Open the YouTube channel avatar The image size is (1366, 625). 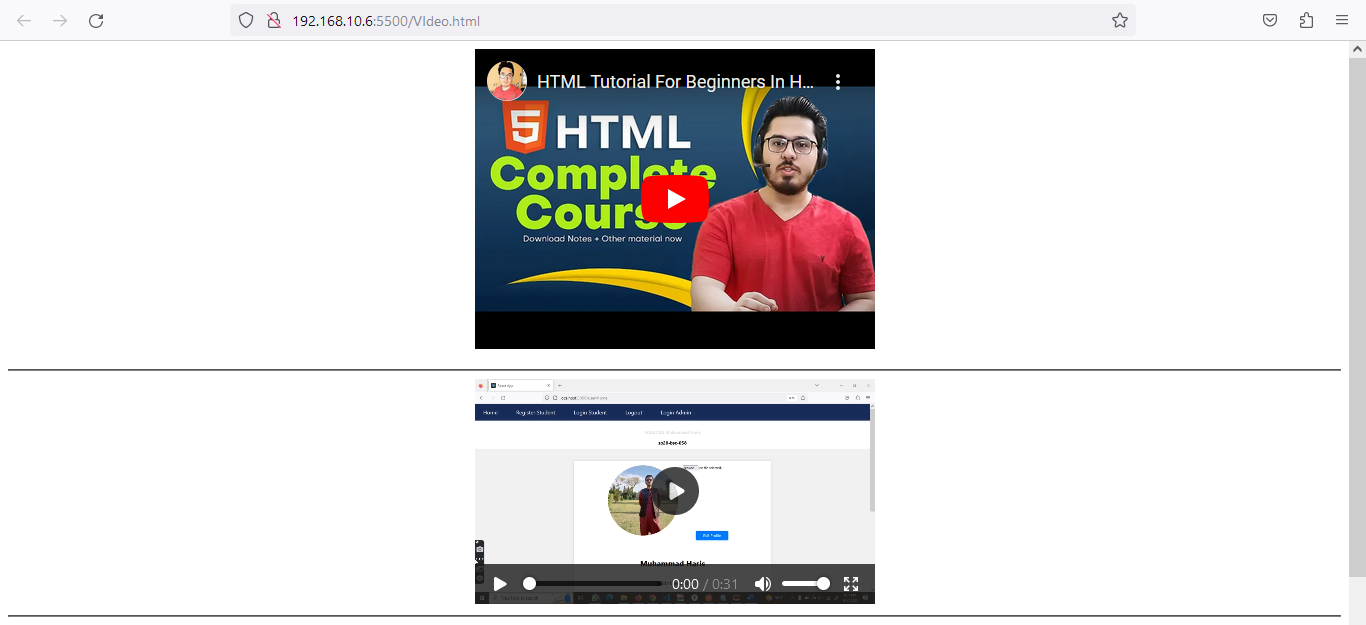pyautogui.click(x=507, y=81)
